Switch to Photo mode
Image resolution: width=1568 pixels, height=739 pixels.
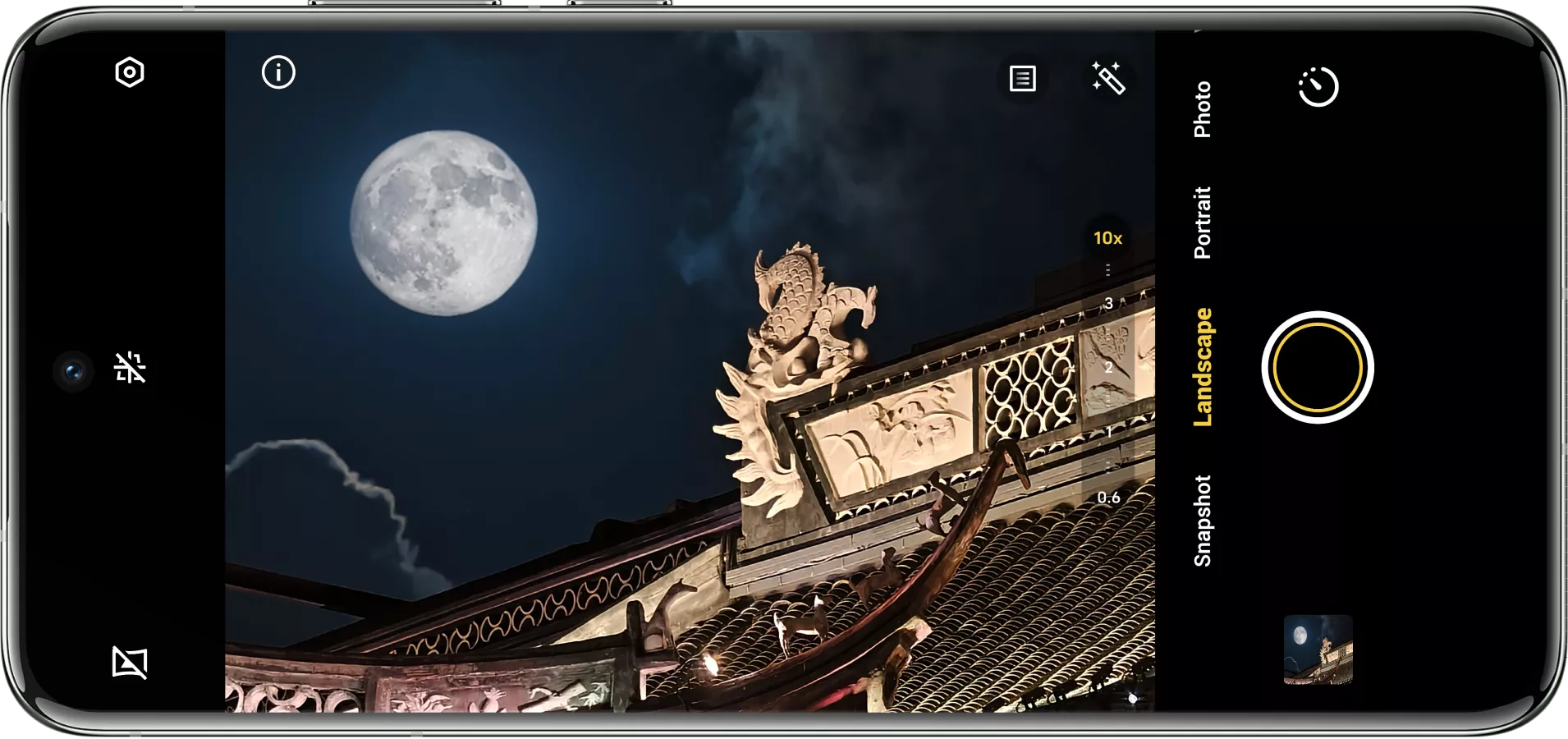[x=1202, y=109]
